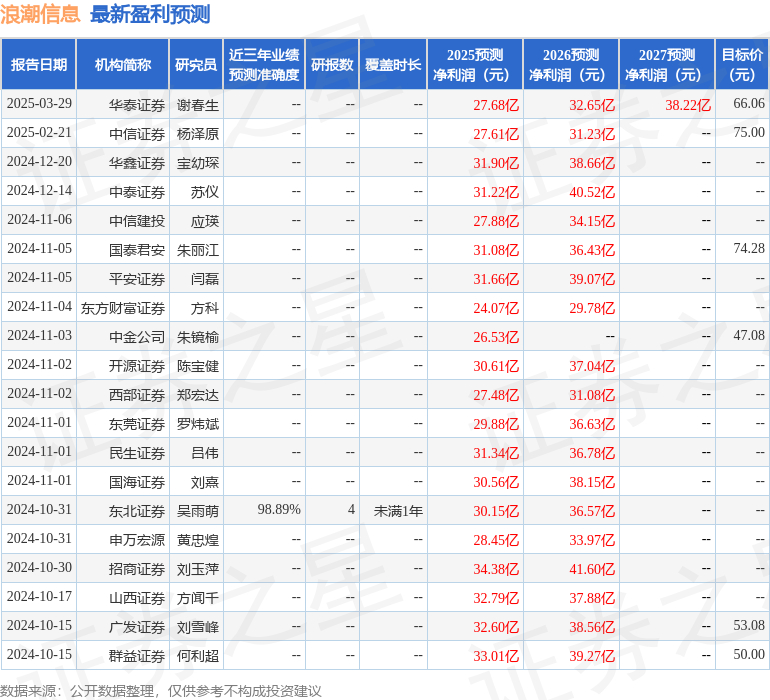Click the 浪潮信息 title text

pyautogui.click(x=40, y=14)
